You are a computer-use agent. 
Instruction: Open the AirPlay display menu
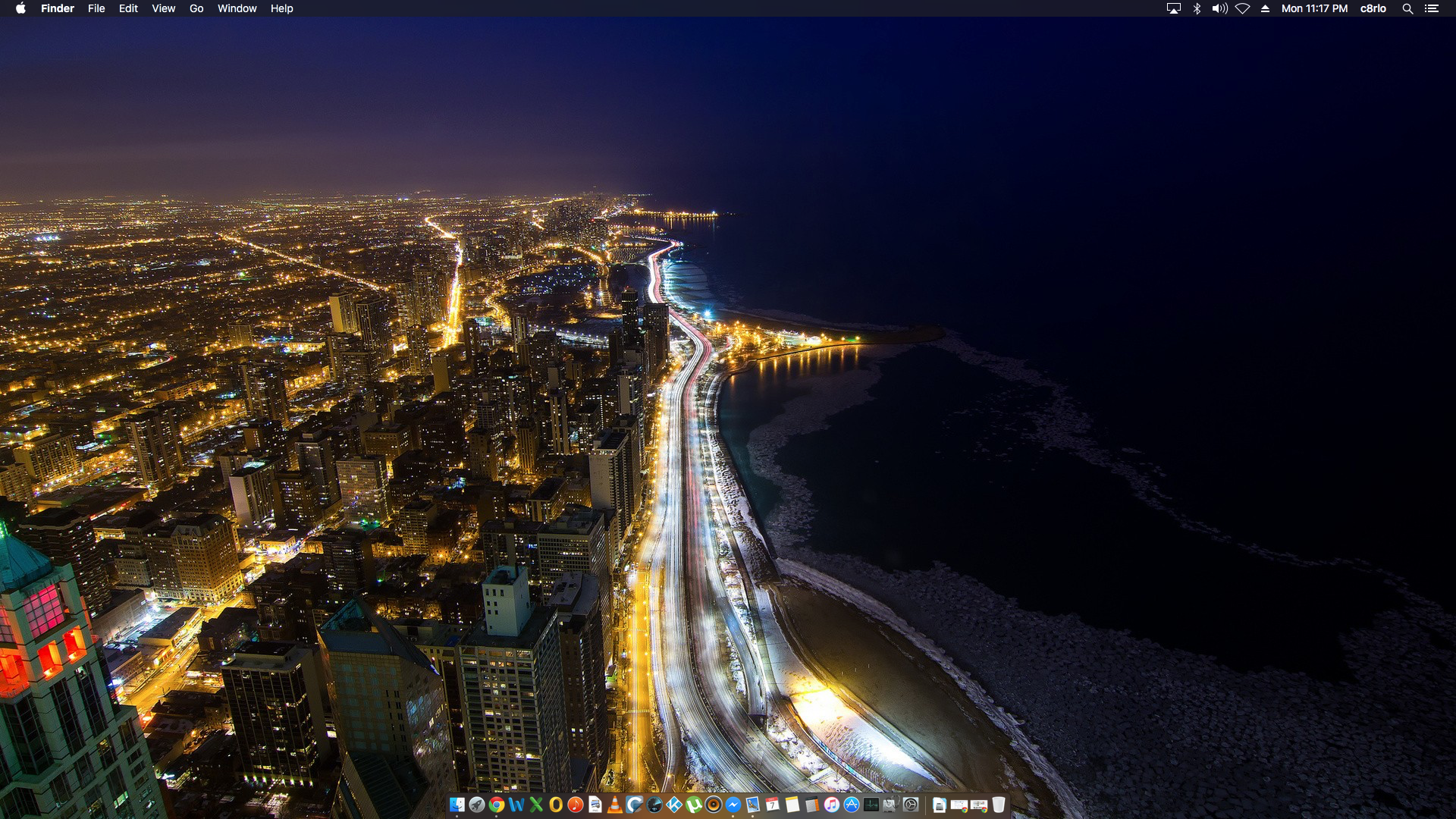pyautogui.click(x=1173, y=8)
